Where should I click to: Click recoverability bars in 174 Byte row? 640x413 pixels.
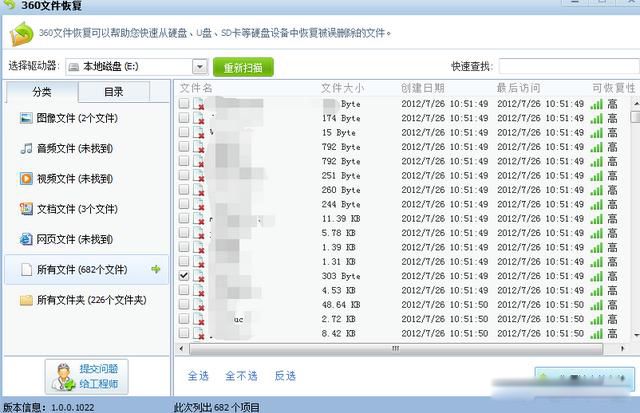point(596,118)
